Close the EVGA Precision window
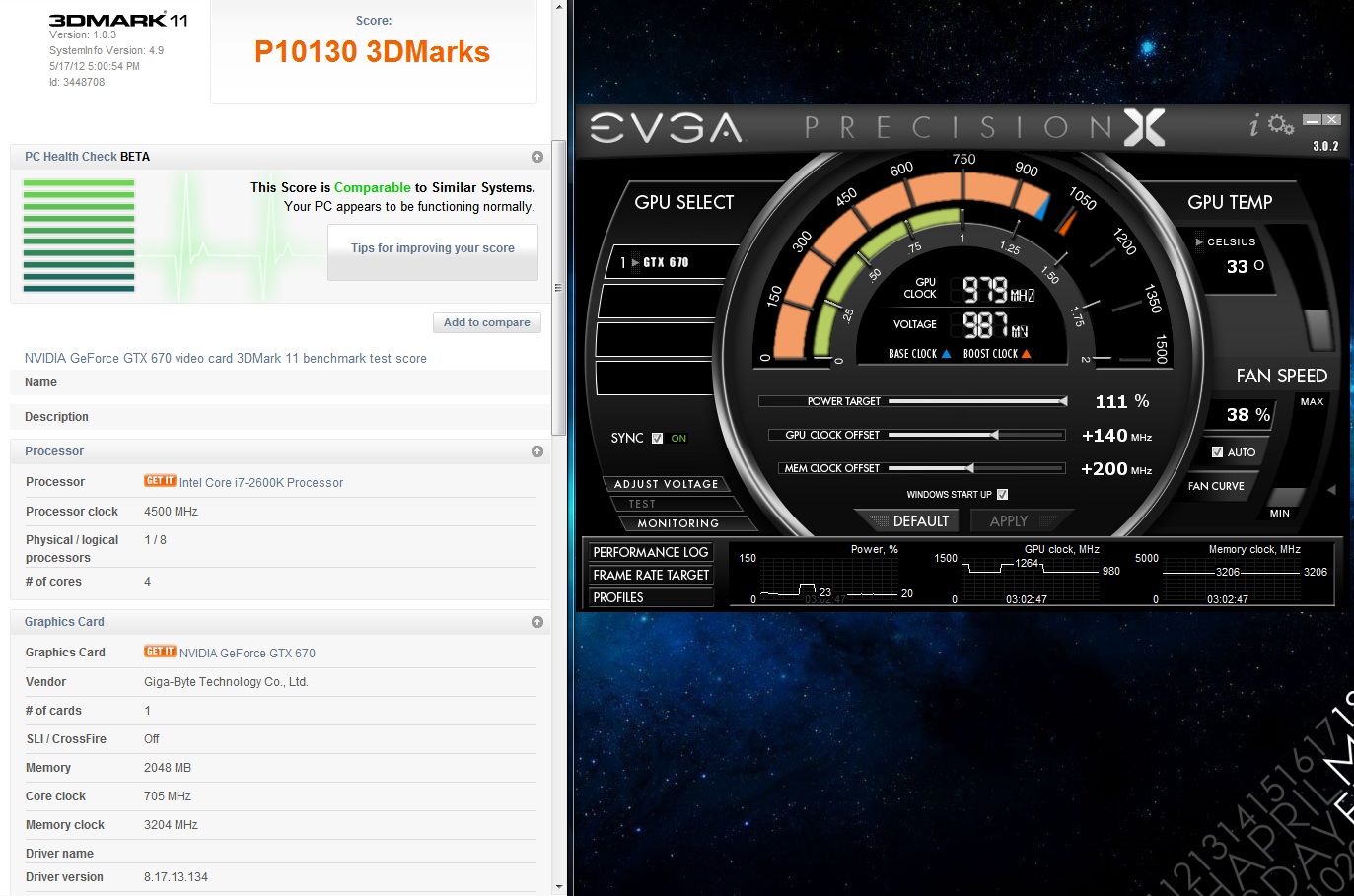 tap(1332, 120)
